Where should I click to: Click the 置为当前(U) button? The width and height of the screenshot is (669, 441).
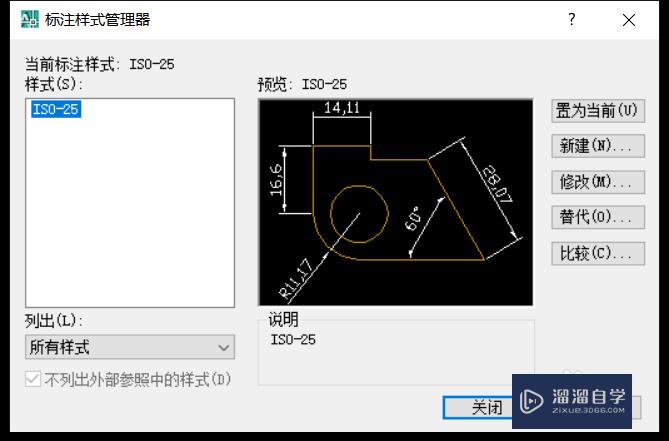pos(598,111)
